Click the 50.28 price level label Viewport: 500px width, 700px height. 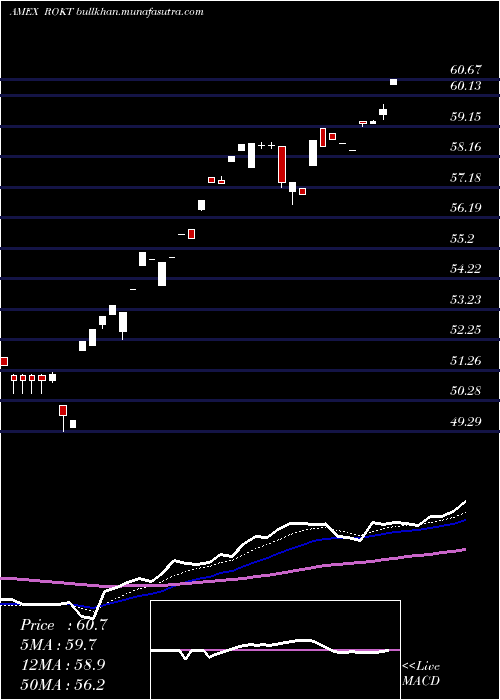[466, 391]
